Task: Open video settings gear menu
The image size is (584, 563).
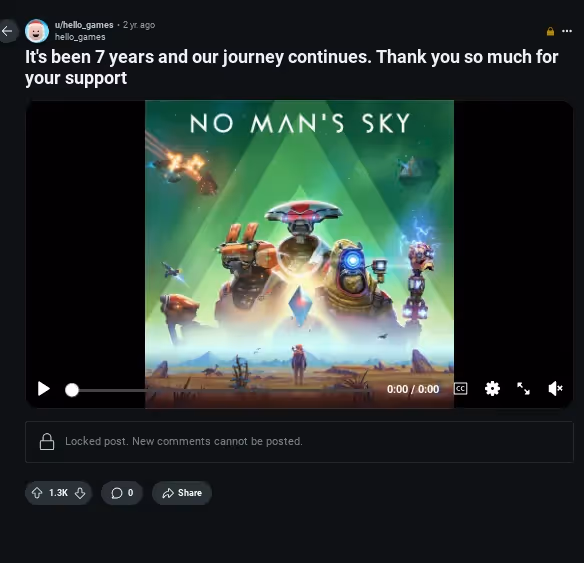Action: point(492,389)
